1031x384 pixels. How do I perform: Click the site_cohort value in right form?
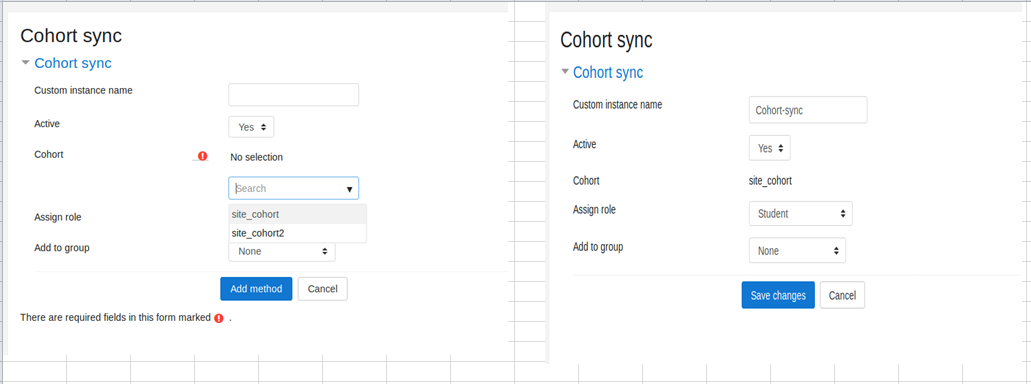(771, 181)
